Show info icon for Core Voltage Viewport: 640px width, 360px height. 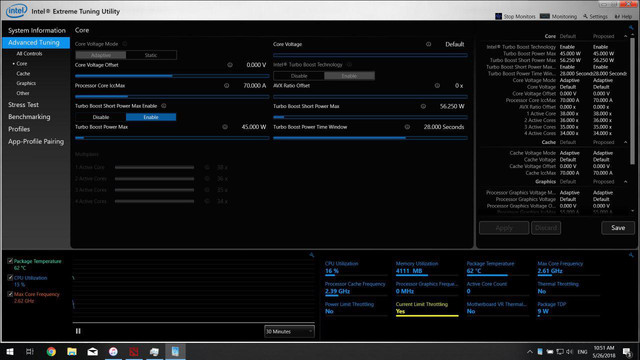[x=429, y=44]
